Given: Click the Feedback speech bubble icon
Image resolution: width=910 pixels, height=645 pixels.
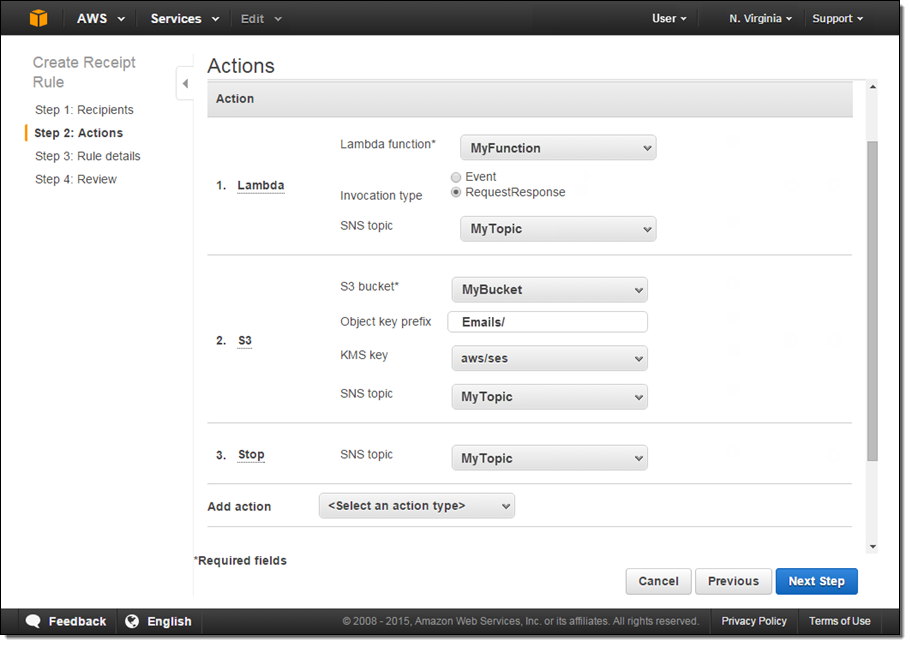Looking at the screenshot, I should point(33,621).
